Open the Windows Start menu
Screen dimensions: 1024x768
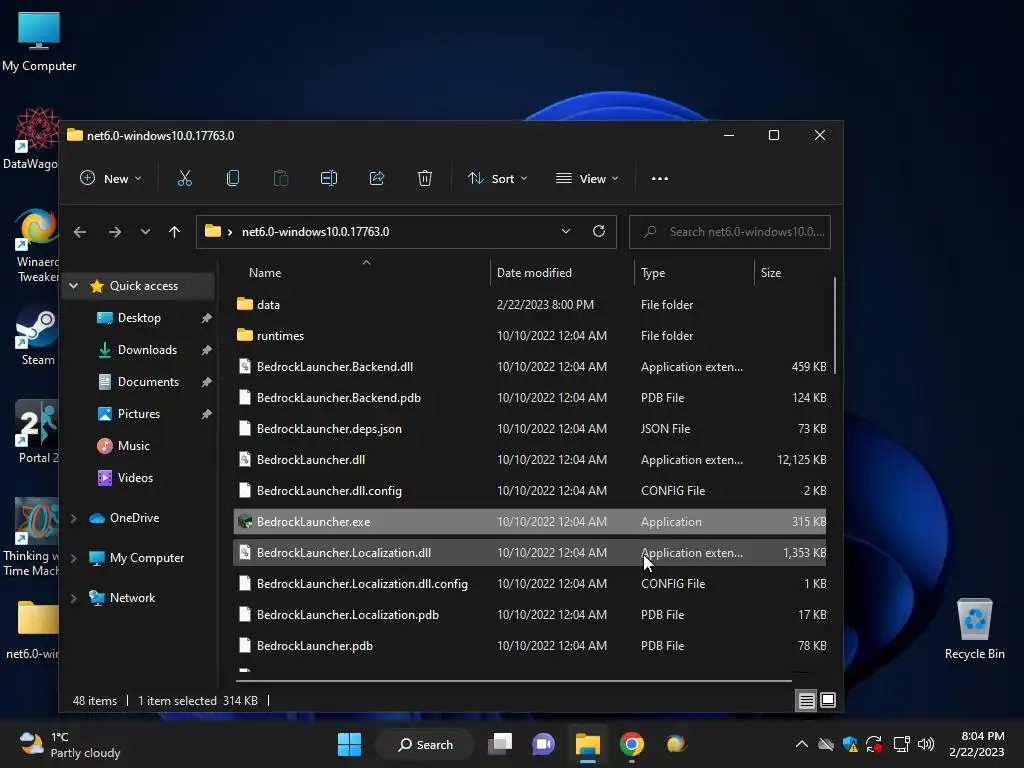[349, 744]
